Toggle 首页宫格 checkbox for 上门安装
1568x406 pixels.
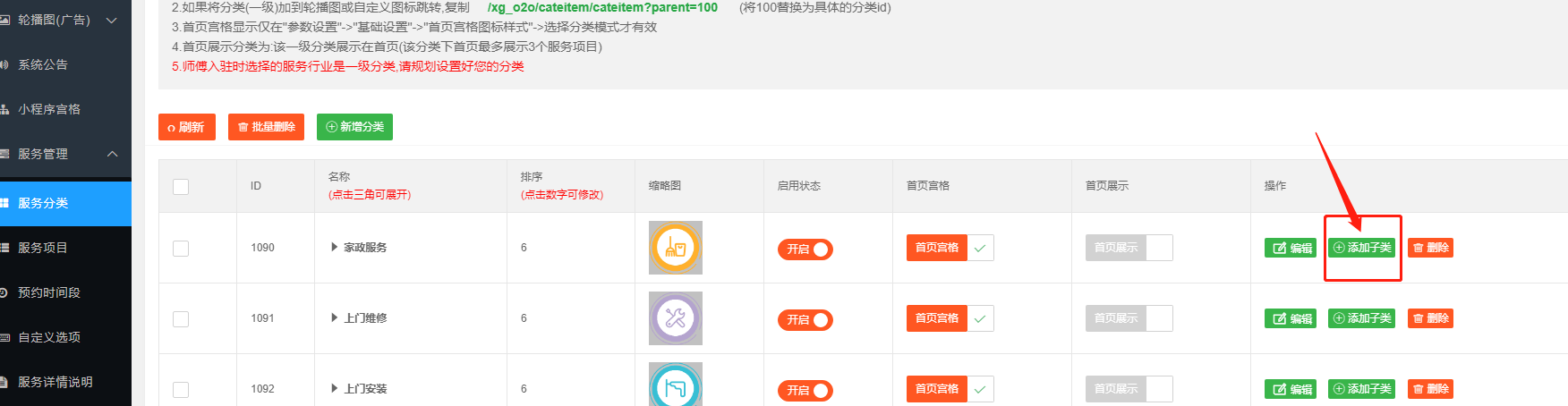coord(950,389)
